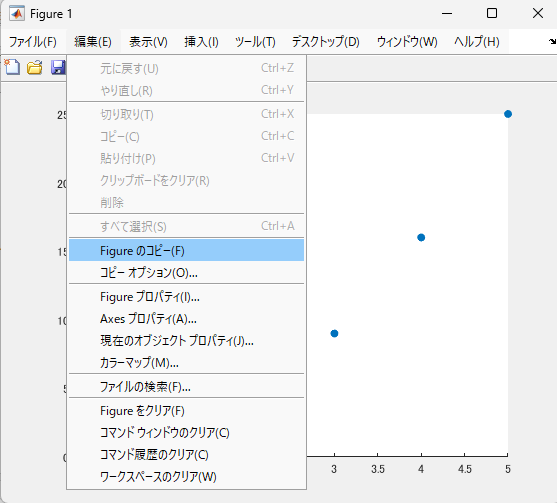Open the 挿入(I) menu
557x503 pixels.
click(201, 42)
